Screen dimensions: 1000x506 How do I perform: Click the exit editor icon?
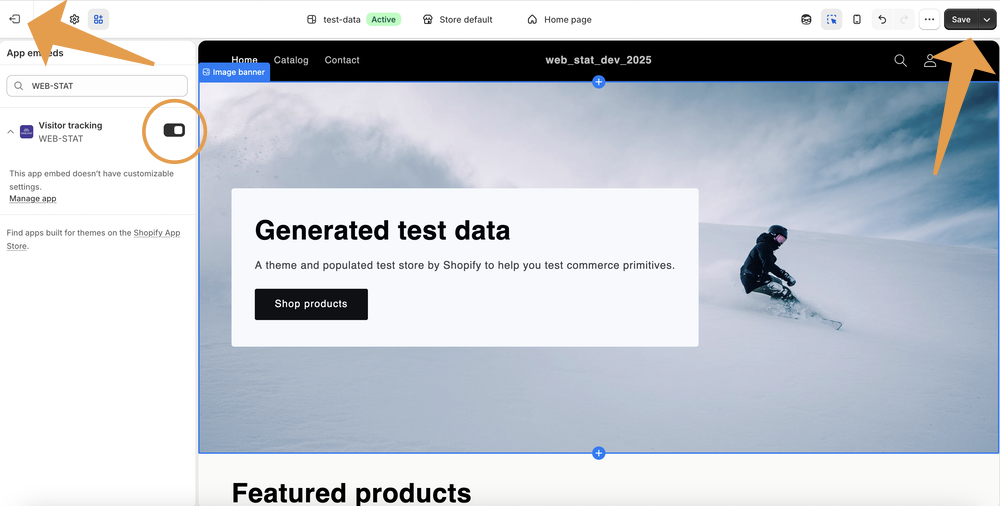tap(15, 19)
